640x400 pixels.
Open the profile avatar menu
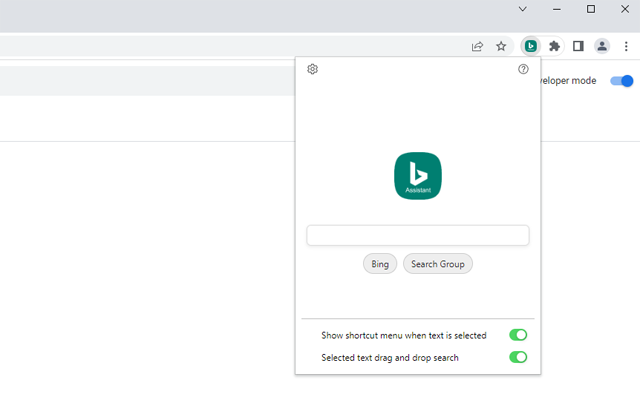(x=602, y=46)
